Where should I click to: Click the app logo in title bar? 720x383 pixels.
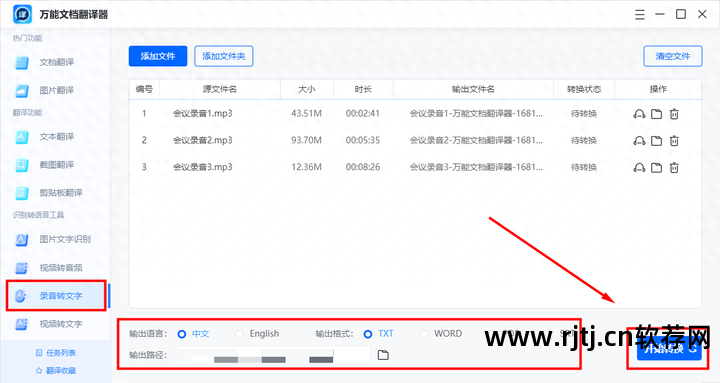pos(22,15)
